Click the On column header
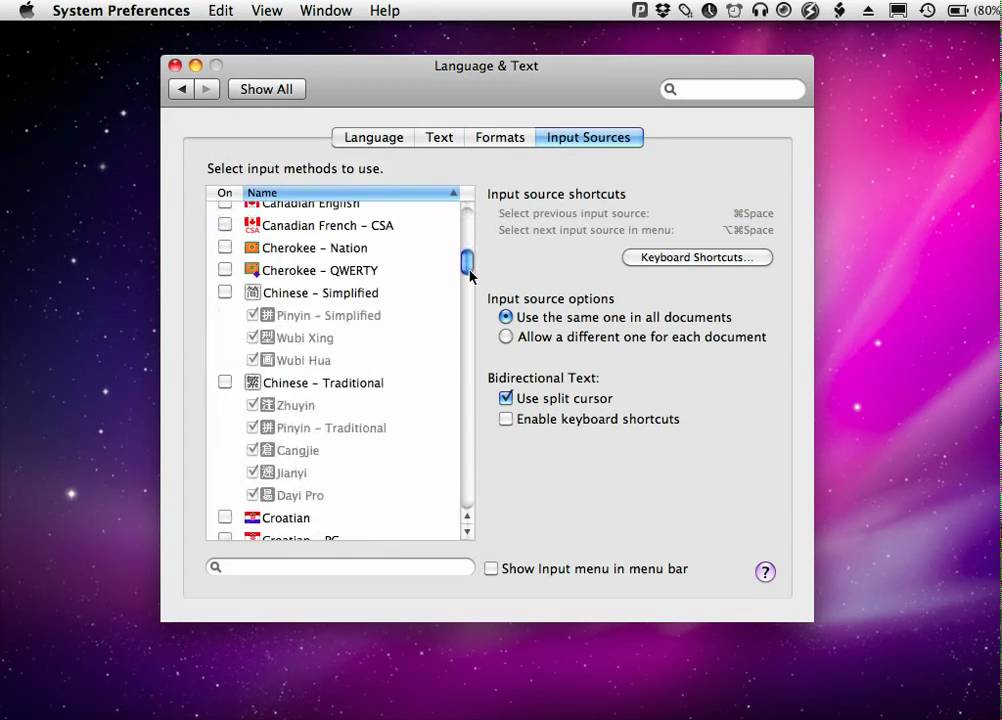The width and height of the screenshot is (1002, 720). point(224,193)
